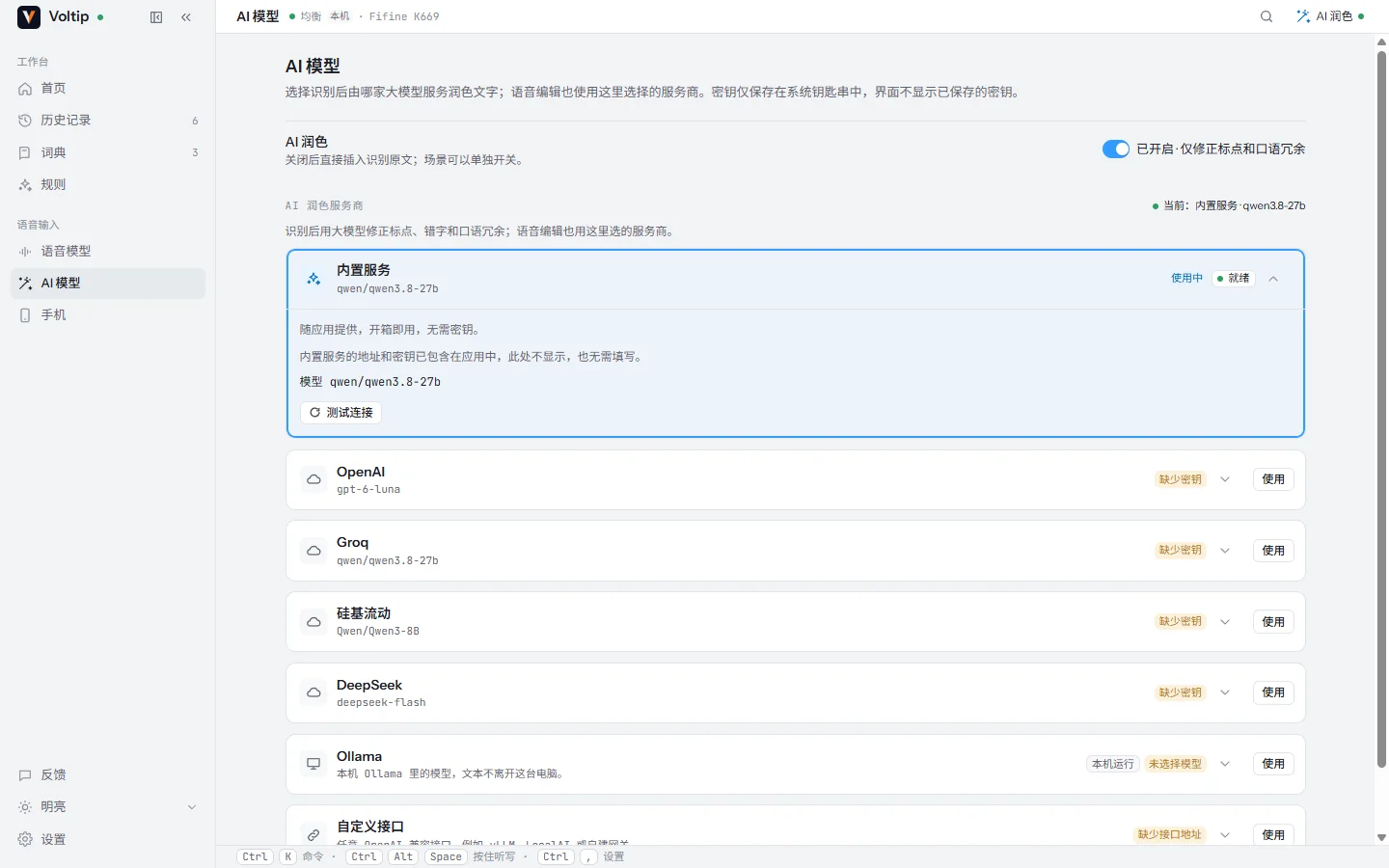
Task: Click DeepSeek 缺少密钥 badge
Action: pos(1181,692)
